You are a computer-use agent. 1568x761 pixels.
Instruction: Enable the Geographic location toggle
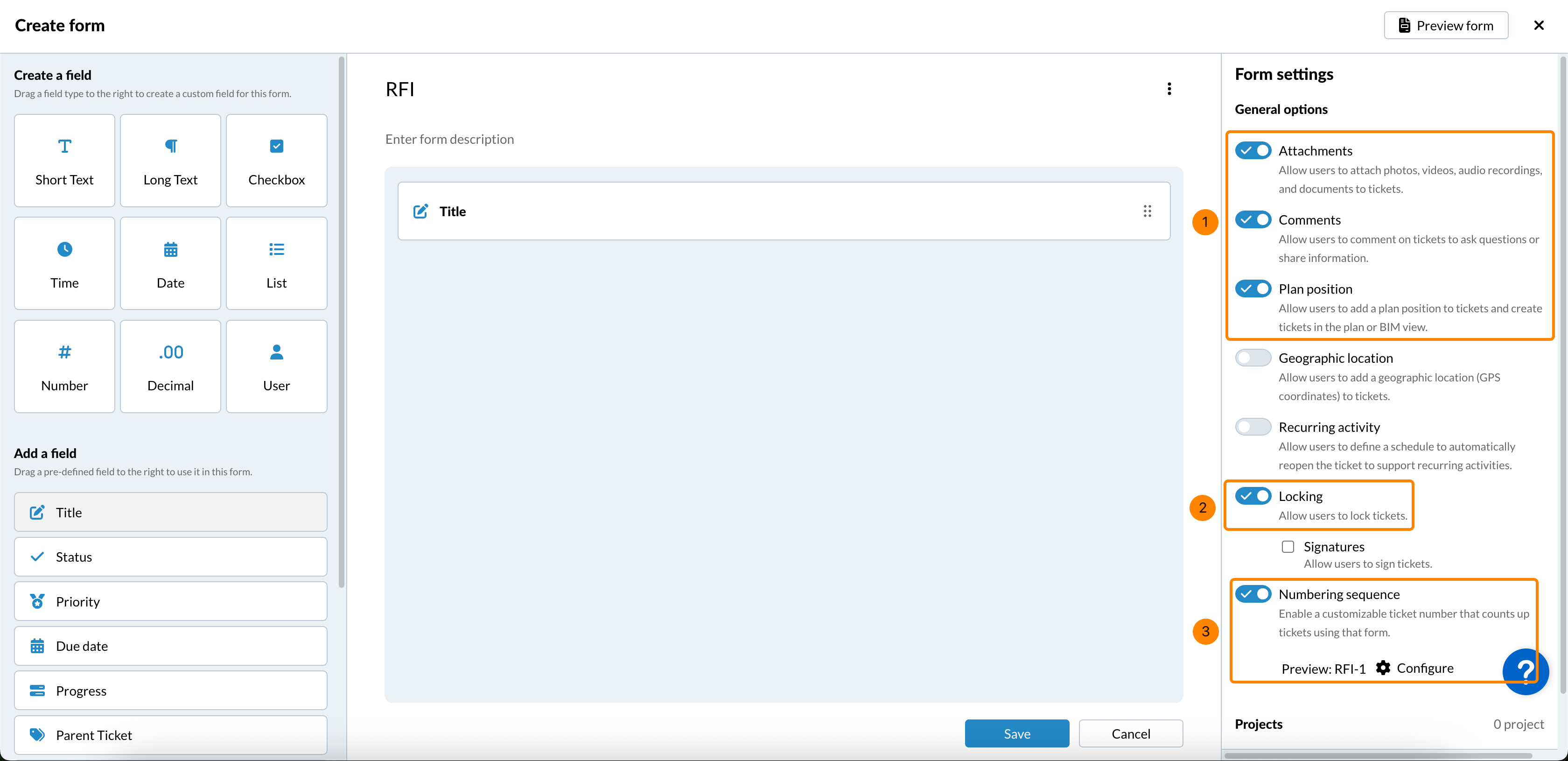tap(1253, 357)
